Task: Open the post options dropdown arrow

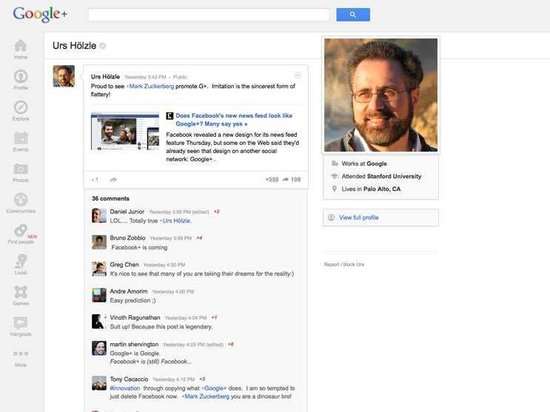Action: (297, 75)
